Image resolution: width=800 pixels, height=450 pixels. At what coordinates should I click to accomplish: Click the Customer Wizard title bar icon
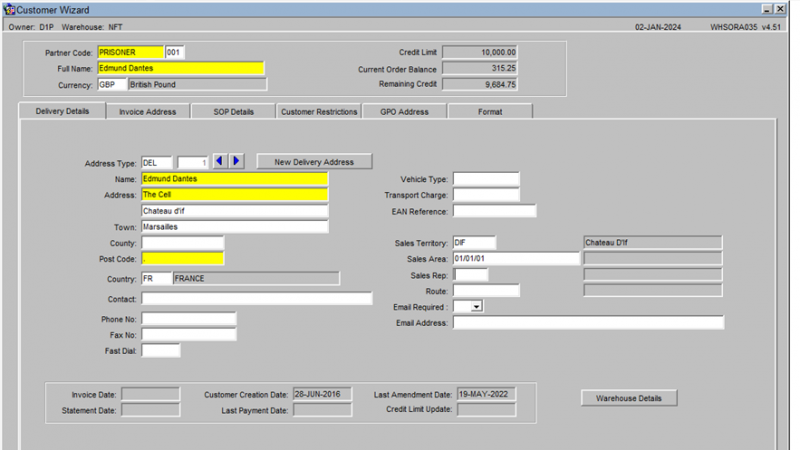[9, 9]
